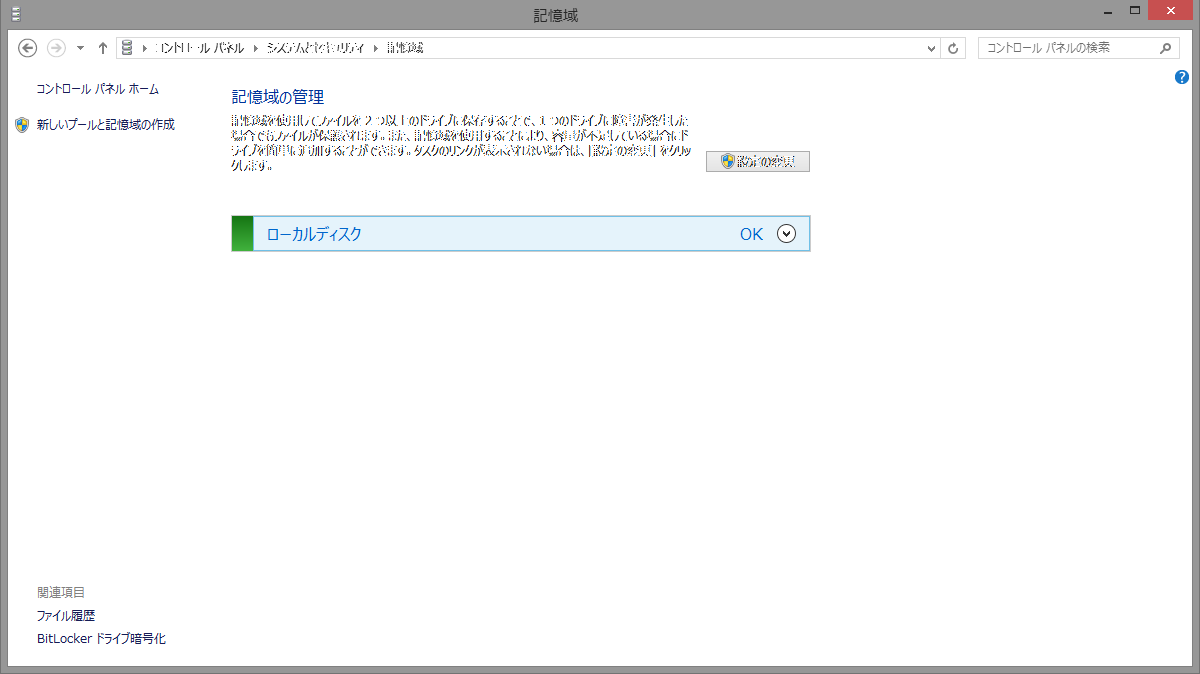
Task: Click the green status bar of ローカルディスク
Action: coord(242,234)
